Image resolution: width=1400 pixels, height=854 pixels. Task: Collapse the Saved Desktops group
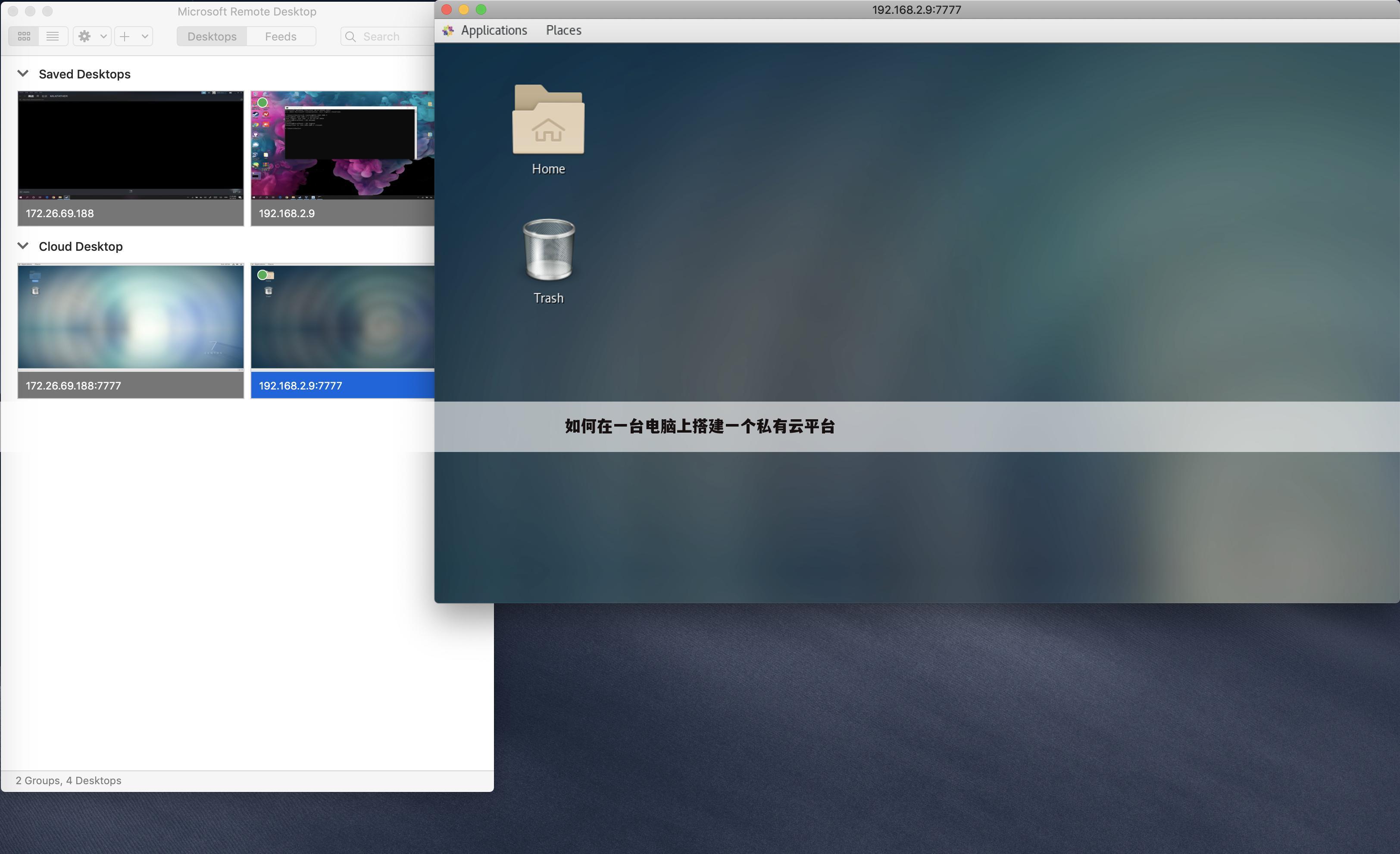(23, 74)
